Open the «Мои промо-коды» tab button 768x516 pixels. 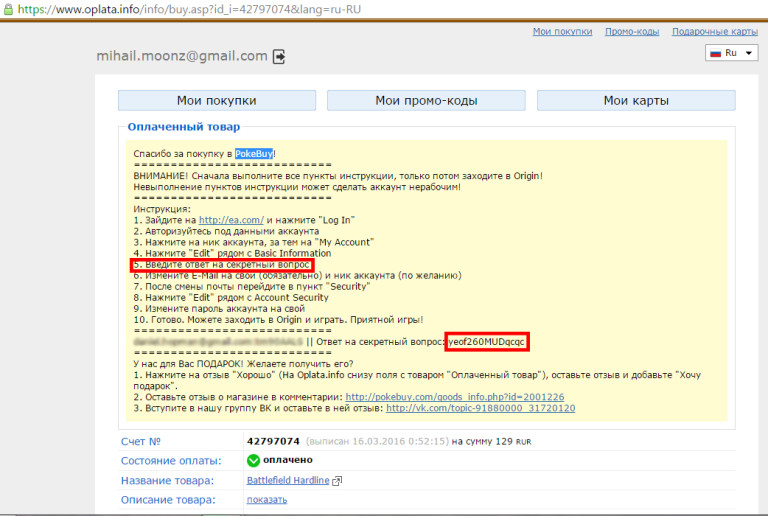coord(426,100)
